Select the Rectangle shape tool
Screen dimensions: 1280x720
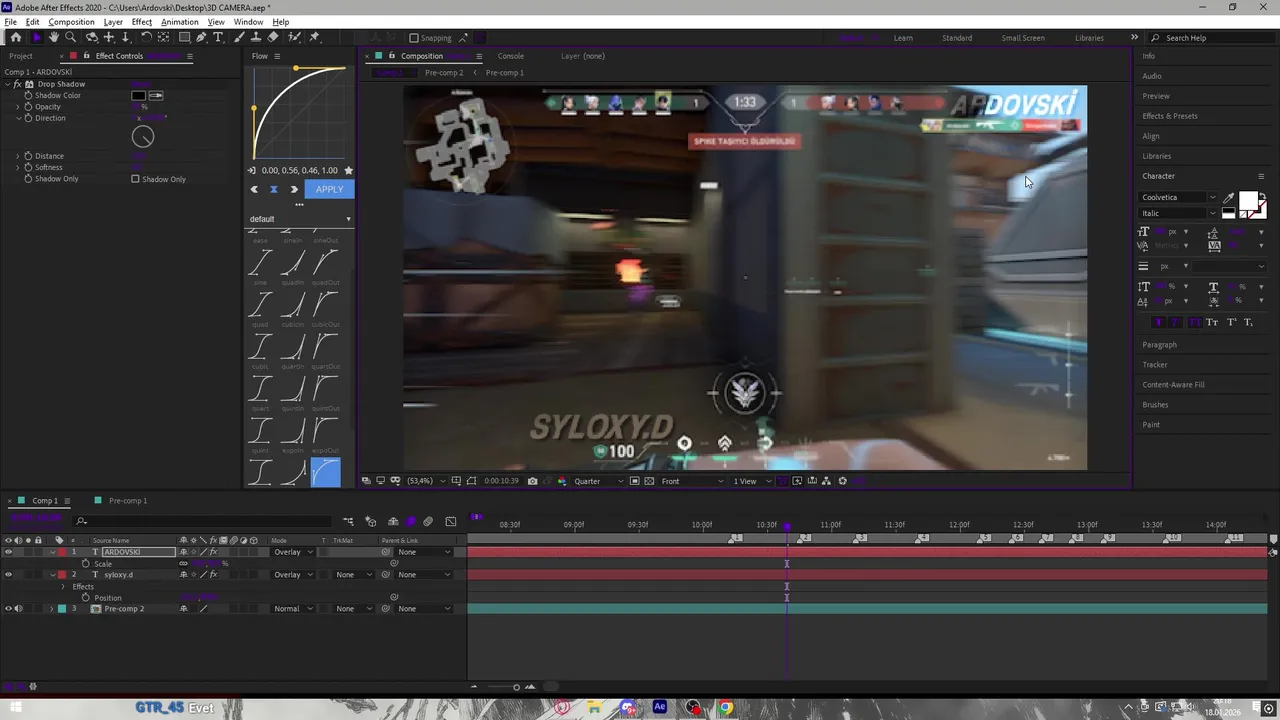[185, 37]
